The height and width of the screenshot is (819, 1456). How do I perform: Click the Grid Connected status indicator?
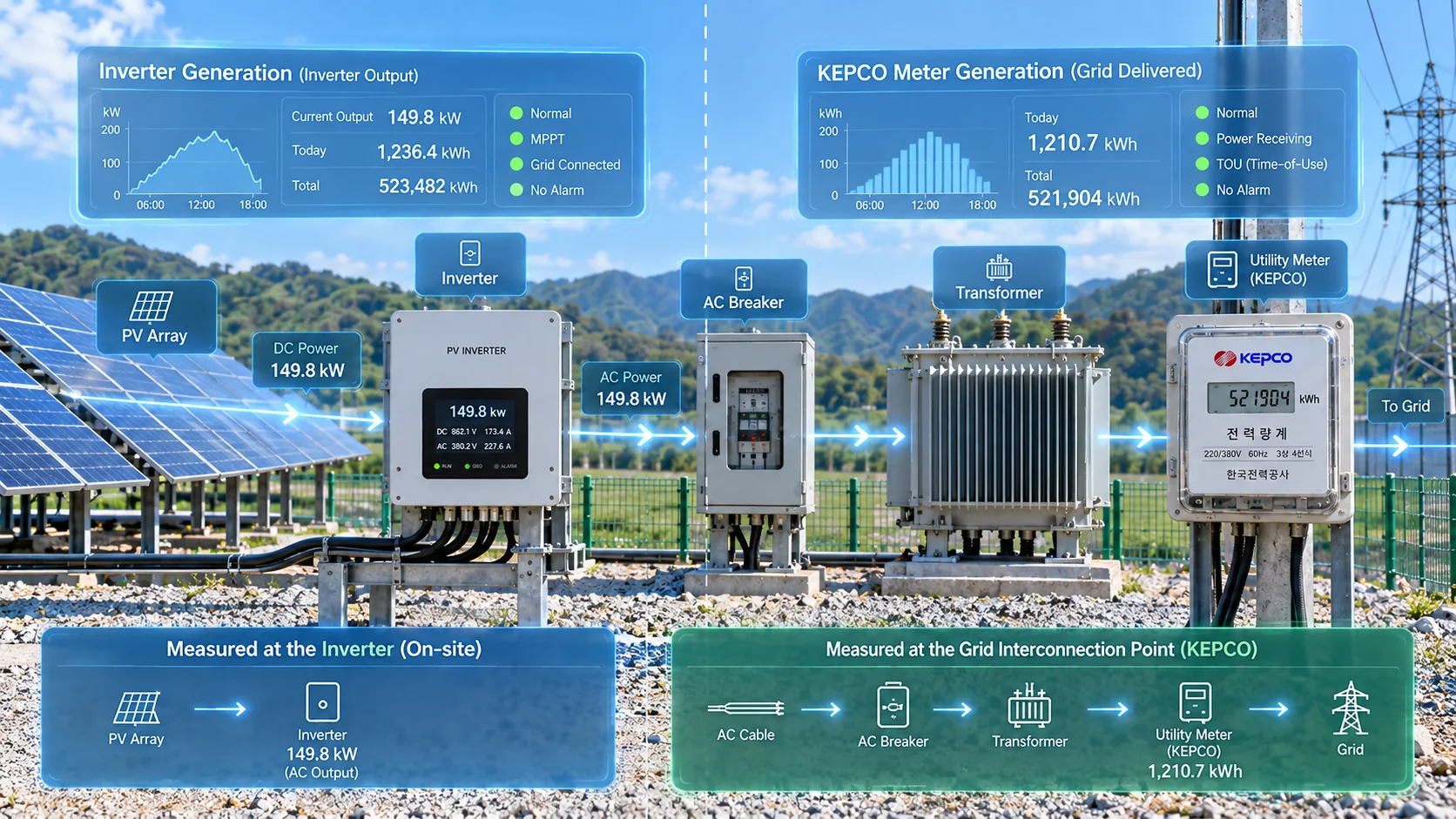click(565, 164)
